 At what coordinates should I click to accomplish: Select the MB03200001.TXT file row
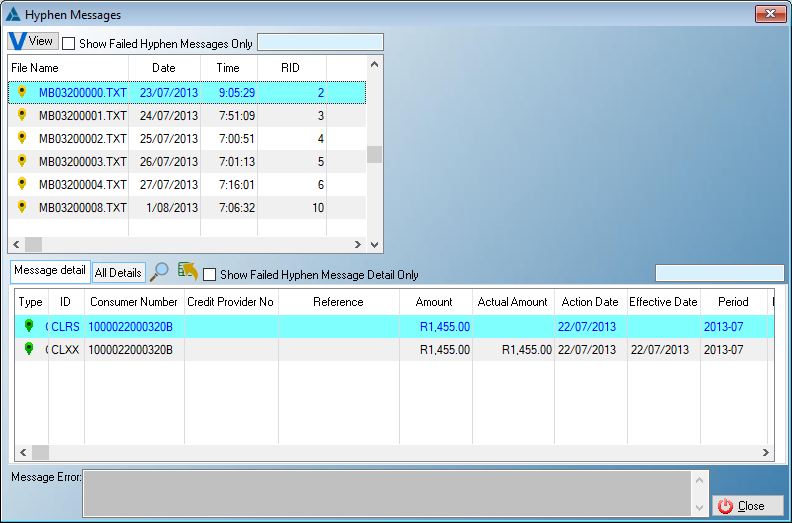(x=83, y=116)
